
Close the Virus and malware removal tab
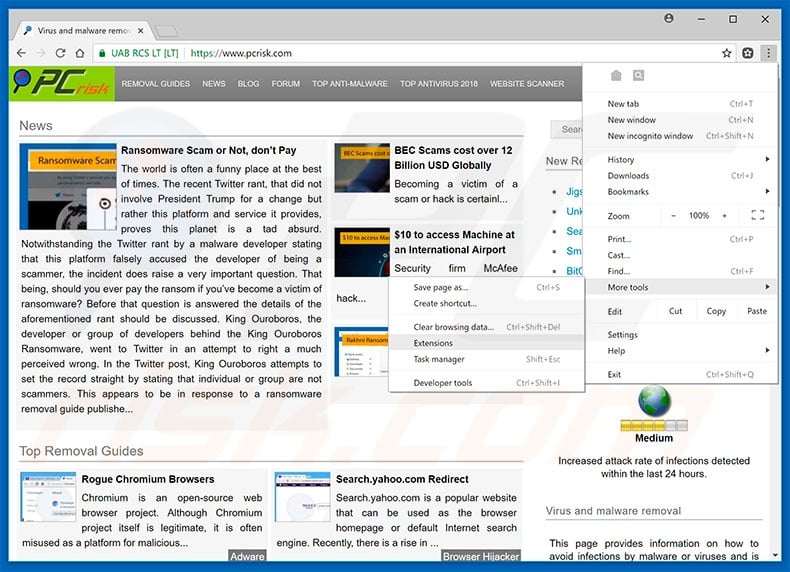click(141, 31)
